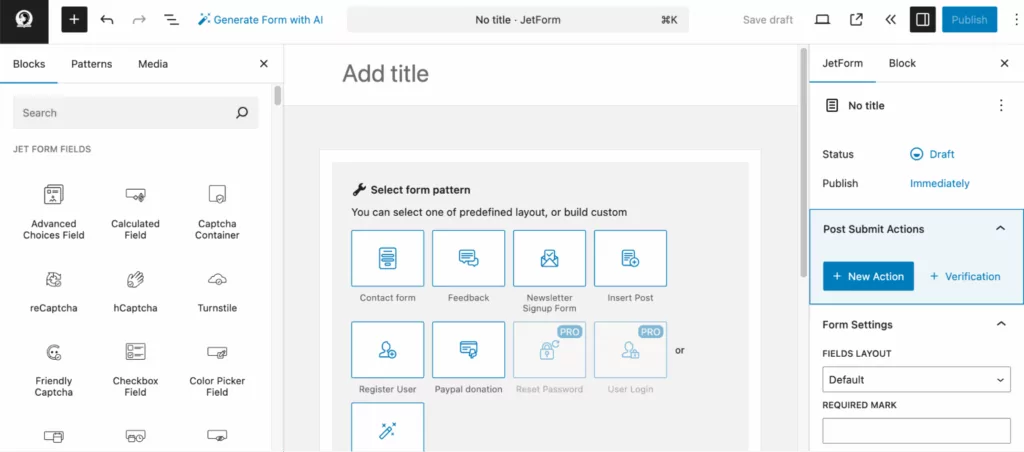This screenshot has width=1024, height=452.
Task: Click the double chevron collapse icon
Action: coord(890,20)
